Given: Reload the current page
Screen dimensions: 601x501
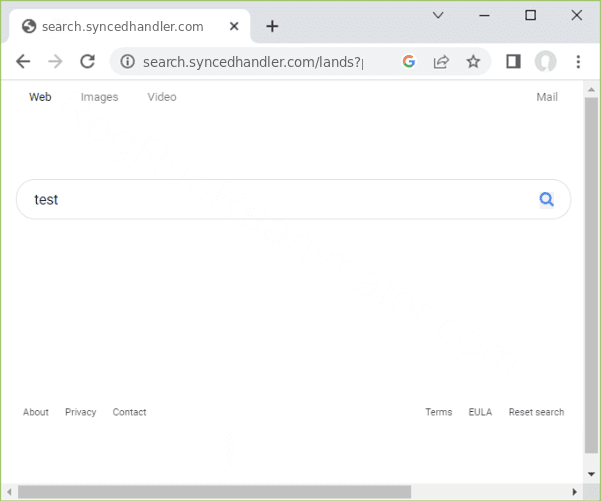Looking at the screenshot, I should [x=87, y=62].
